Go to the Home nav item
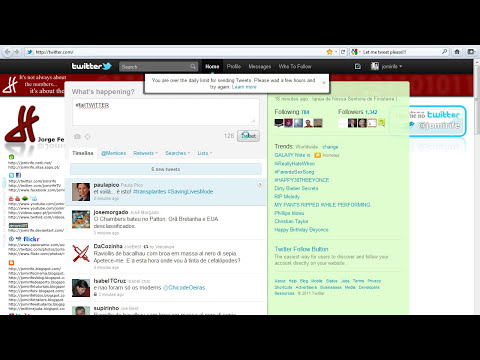The width and height of the screenshot is (480, 360). 212,66
